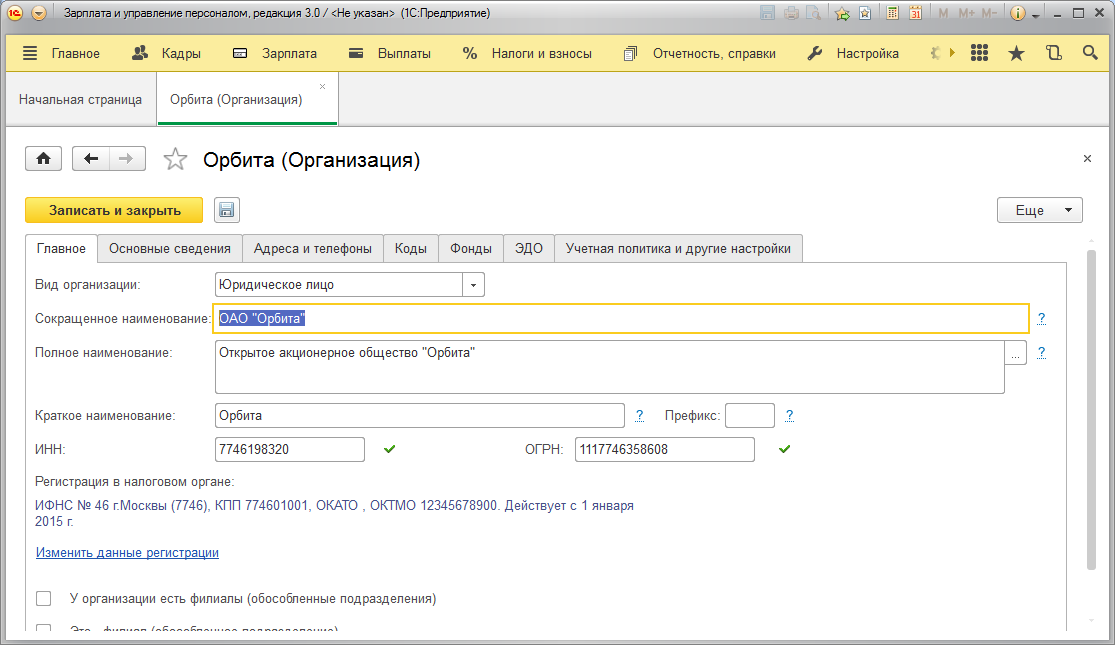The image size is (1115, 645).
Task: Switch to Адреса и телефоны tab
Action: click(x=313, y=249)
